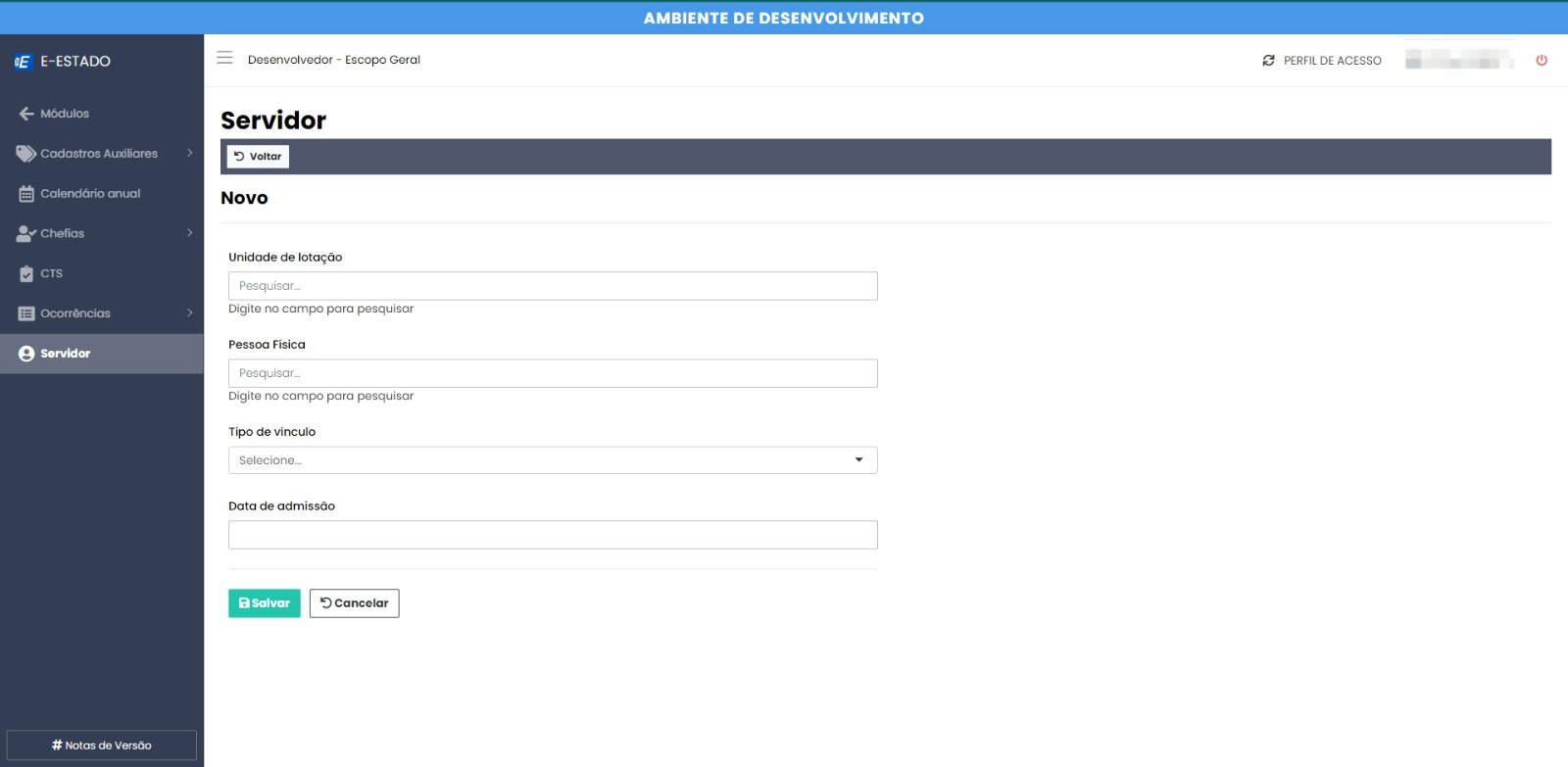1568x767 pixels.
Task: Open Cadastros Auxiliares menu item
Action: pos(102,154)
